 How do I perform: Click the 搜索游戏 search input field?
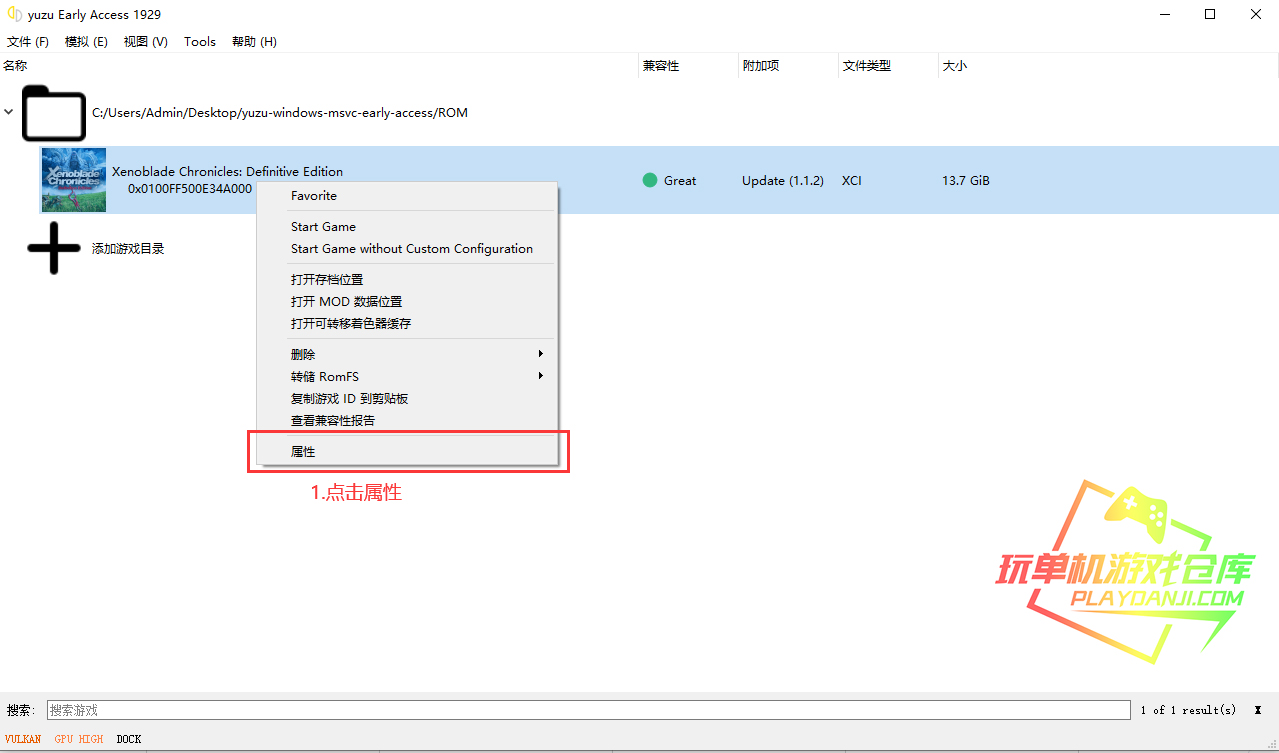[588, 710]
